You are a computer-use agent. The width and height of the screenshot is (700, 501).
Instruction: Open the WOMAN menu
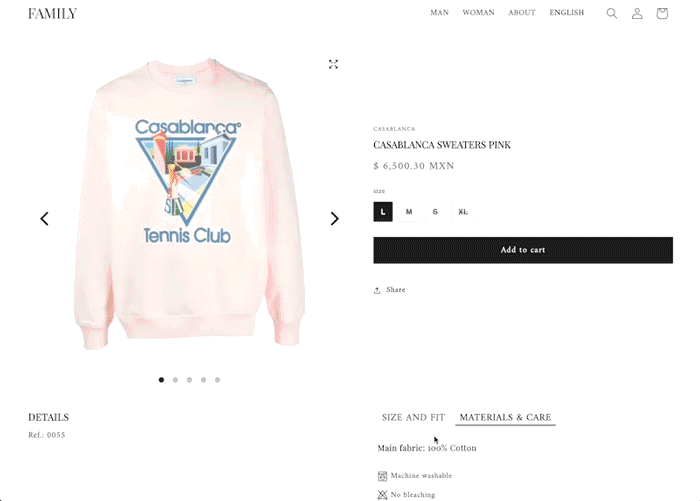[478, 13]
